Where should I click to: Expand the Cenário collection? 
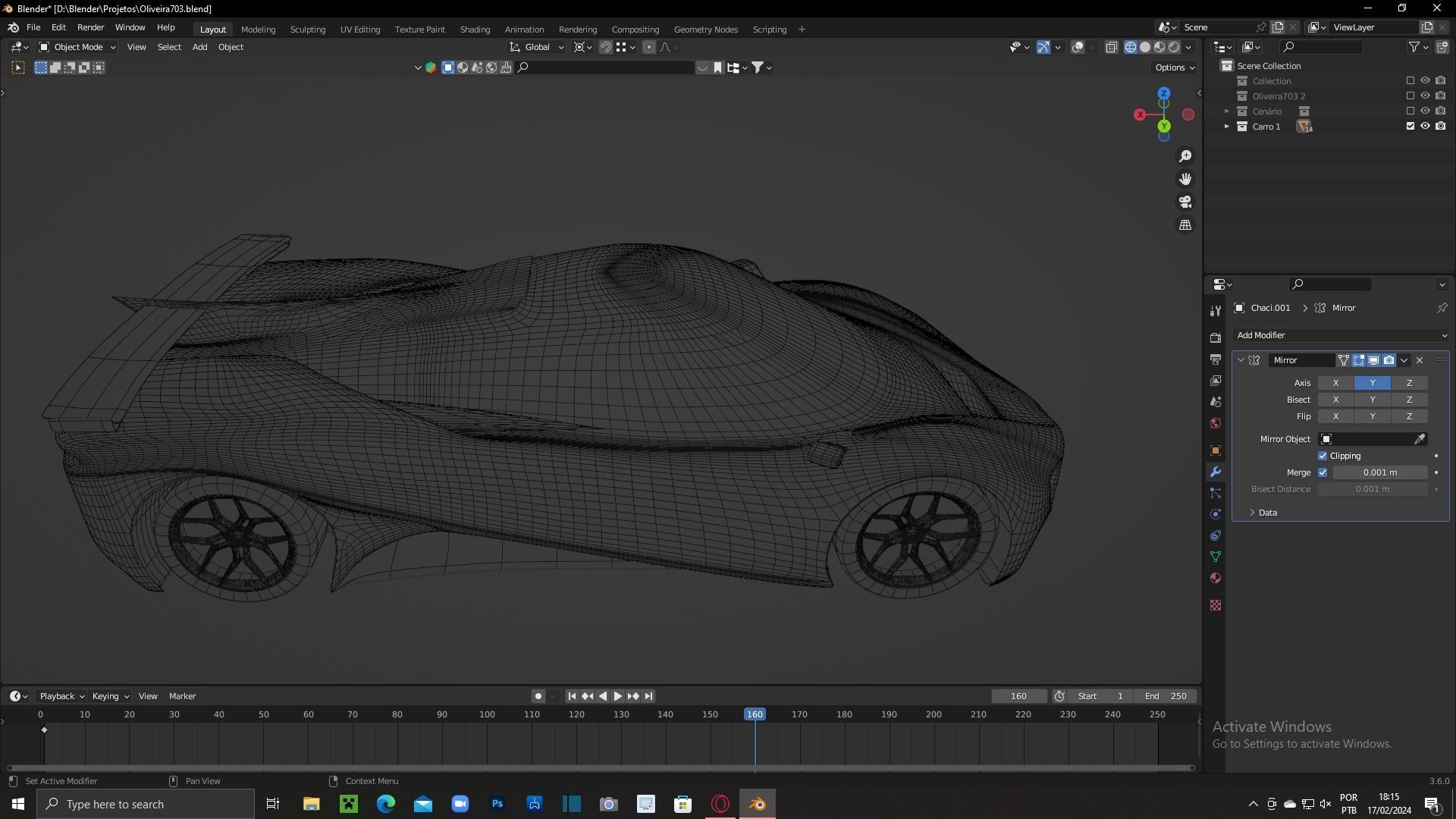pos(1226,111)
